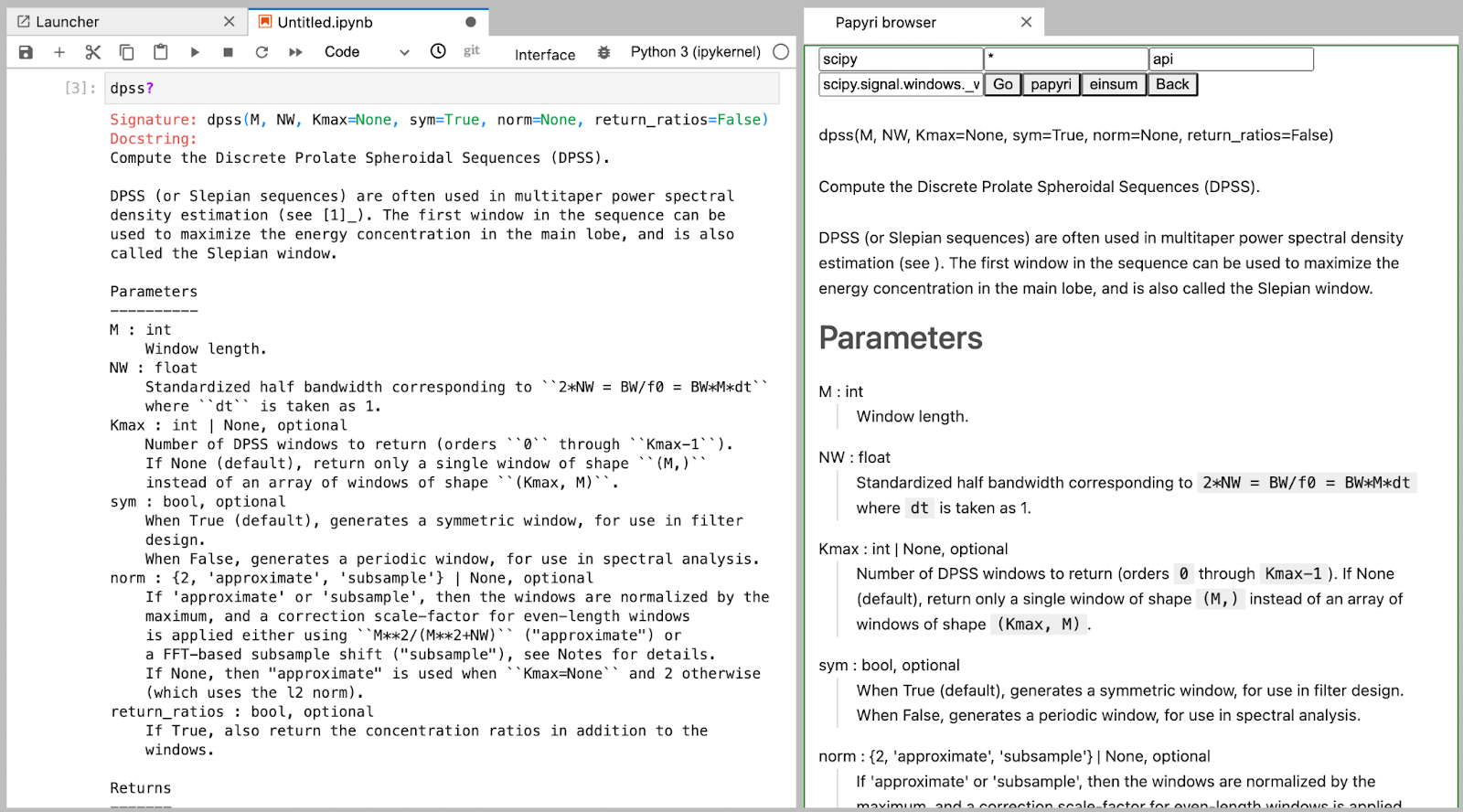
Task: Click the papyri shortcut button
Action: click(1052, 84)
